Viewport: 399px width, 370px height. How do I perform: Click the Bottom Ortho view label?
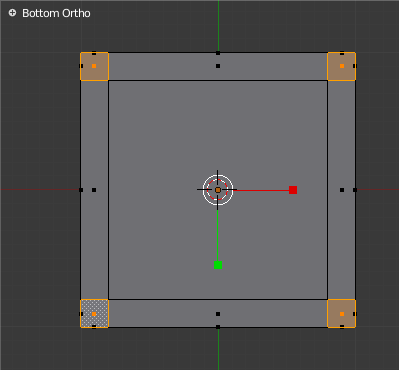click(x=56, y=13)
